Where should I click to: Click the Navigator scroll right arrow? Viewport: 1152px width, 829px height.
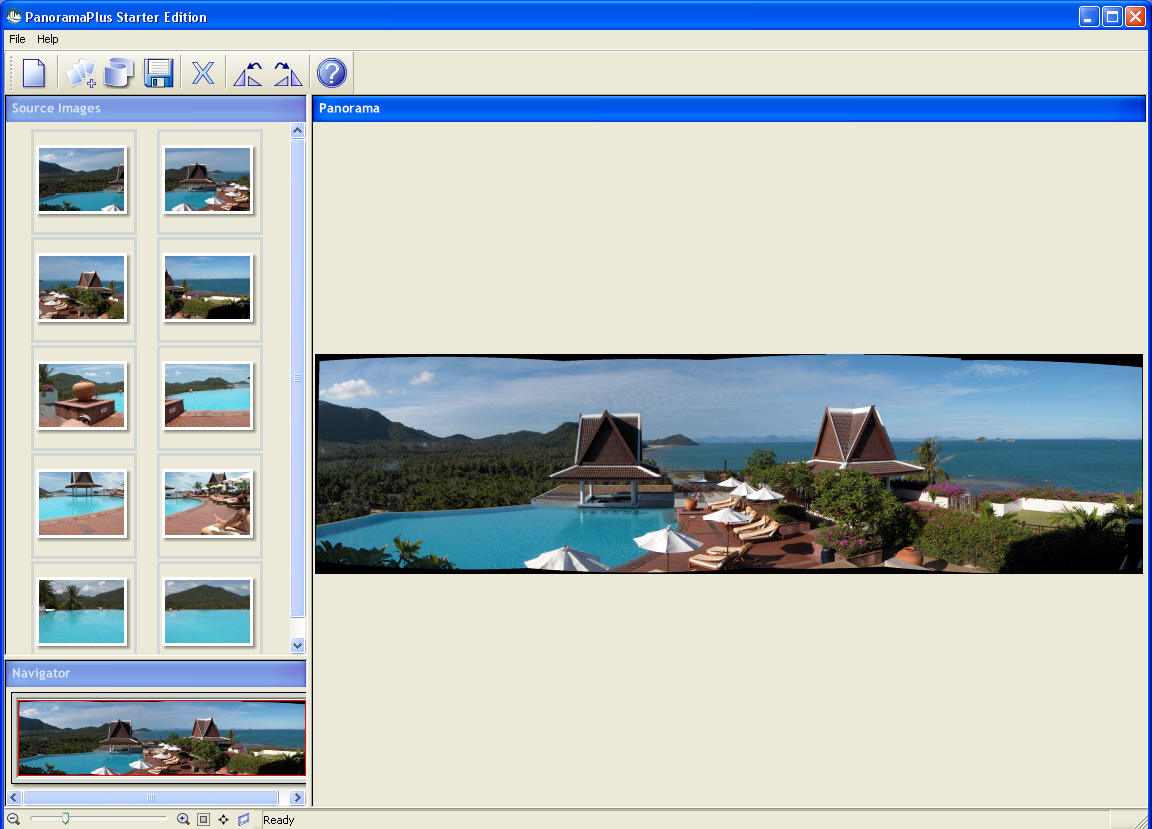[x=297, y=797]
